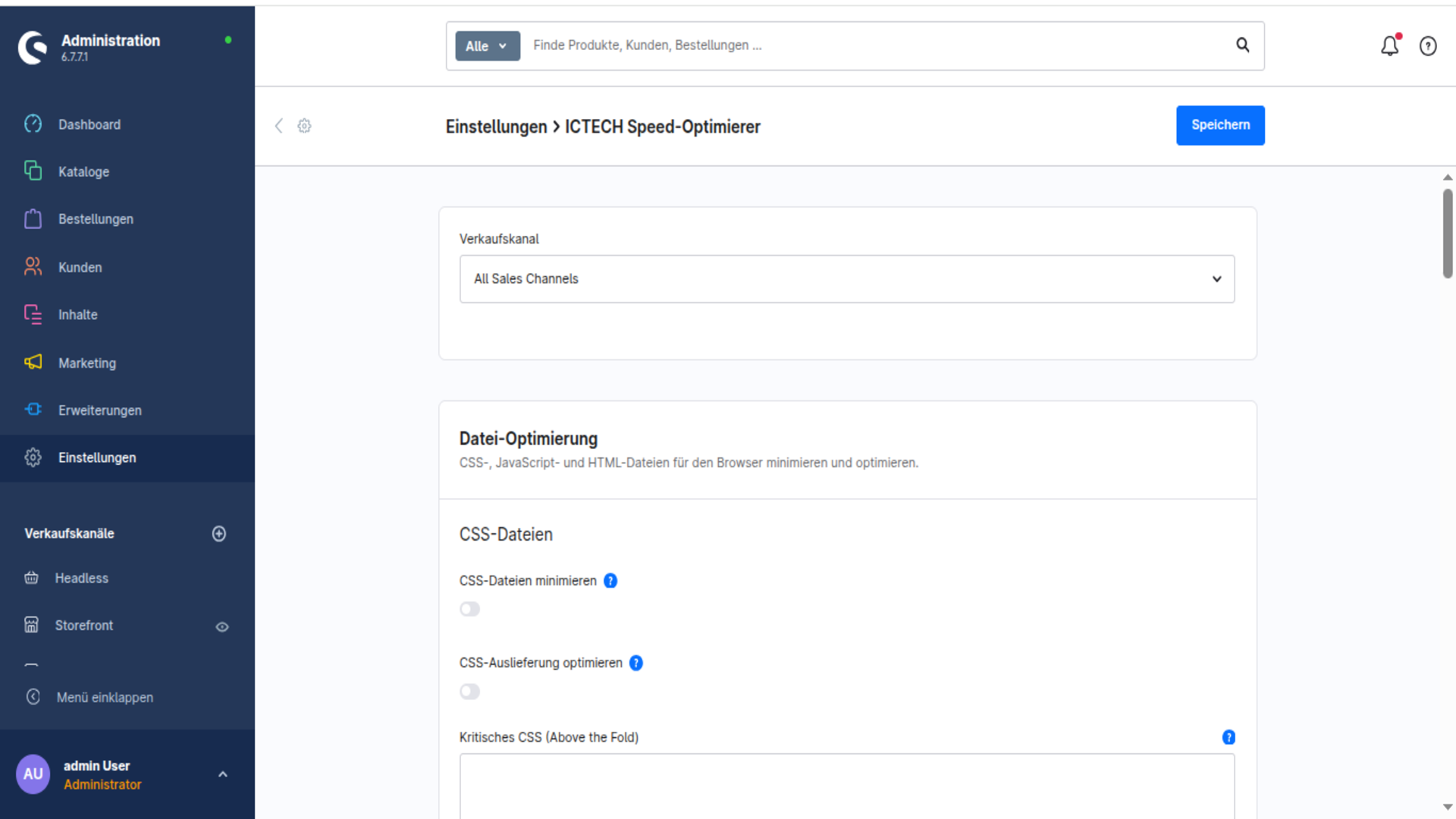Enable CSS-Dateien minimieren switch
The width and height of the screenshot is (1456, 819).
click(469, 609)
